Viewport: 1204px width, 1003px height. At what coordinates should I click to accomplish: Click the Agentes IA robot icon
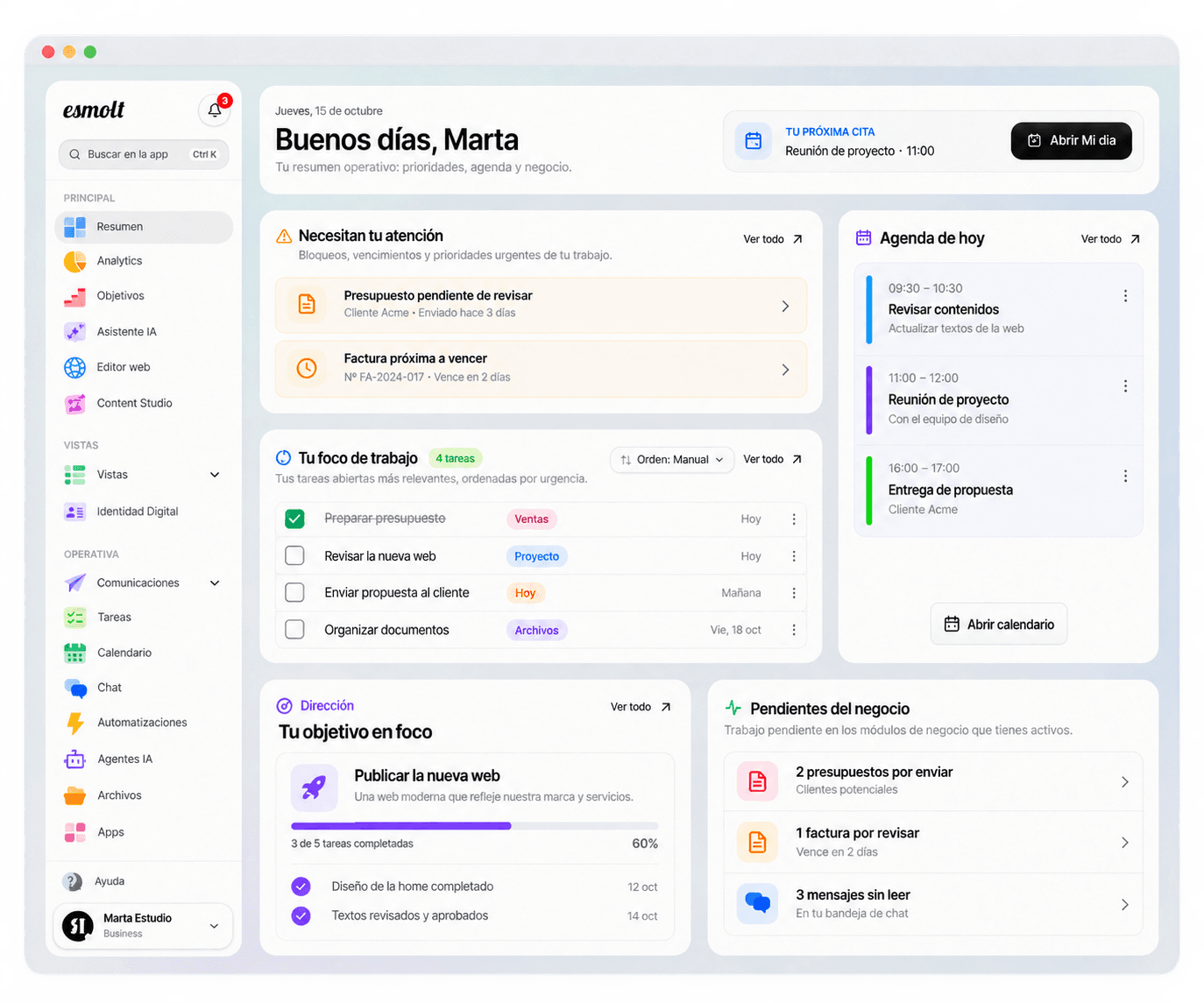coord(75,759)
